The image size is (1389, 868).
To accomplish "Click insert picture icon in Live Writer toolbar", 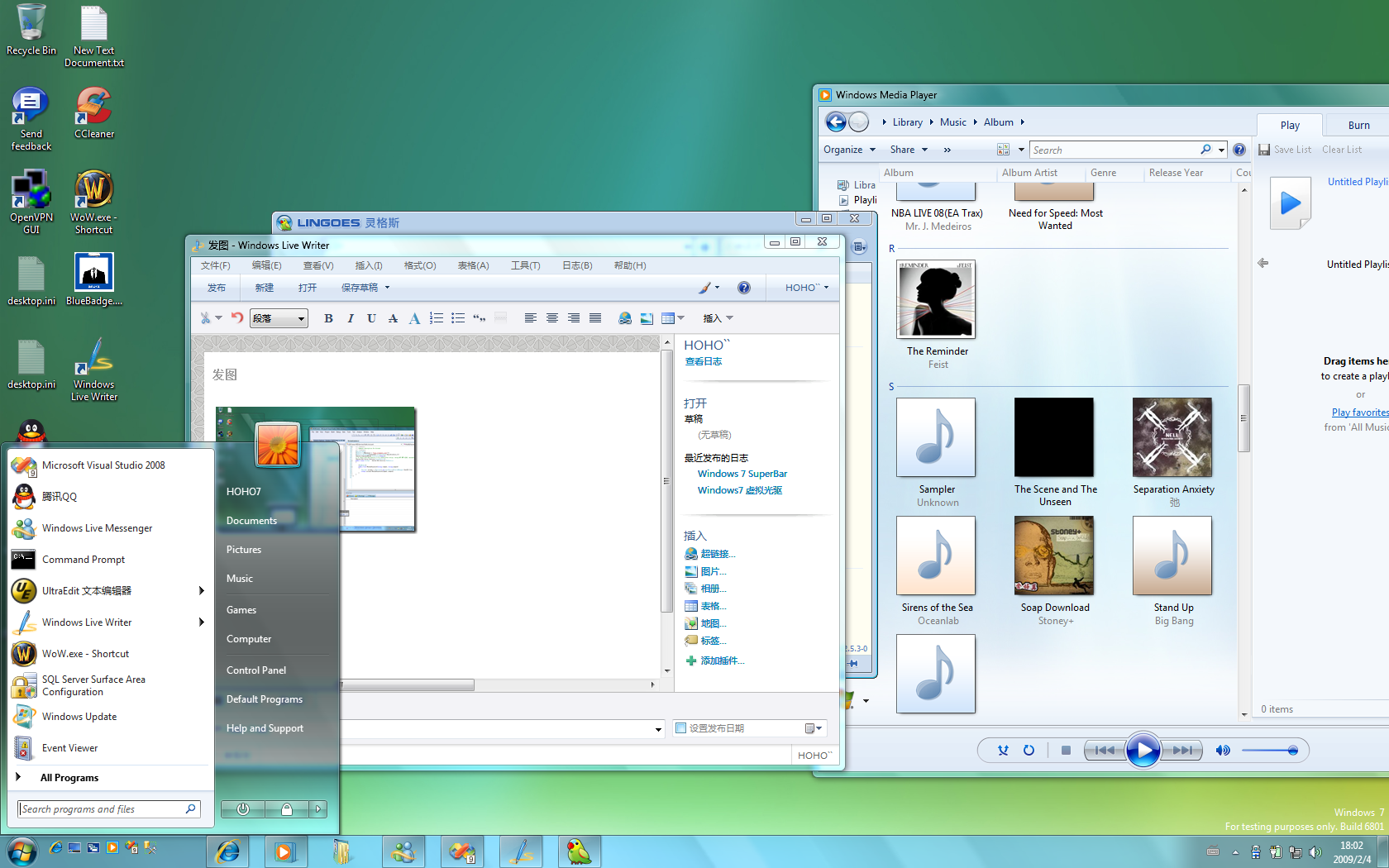I will [x=647, y=318].
